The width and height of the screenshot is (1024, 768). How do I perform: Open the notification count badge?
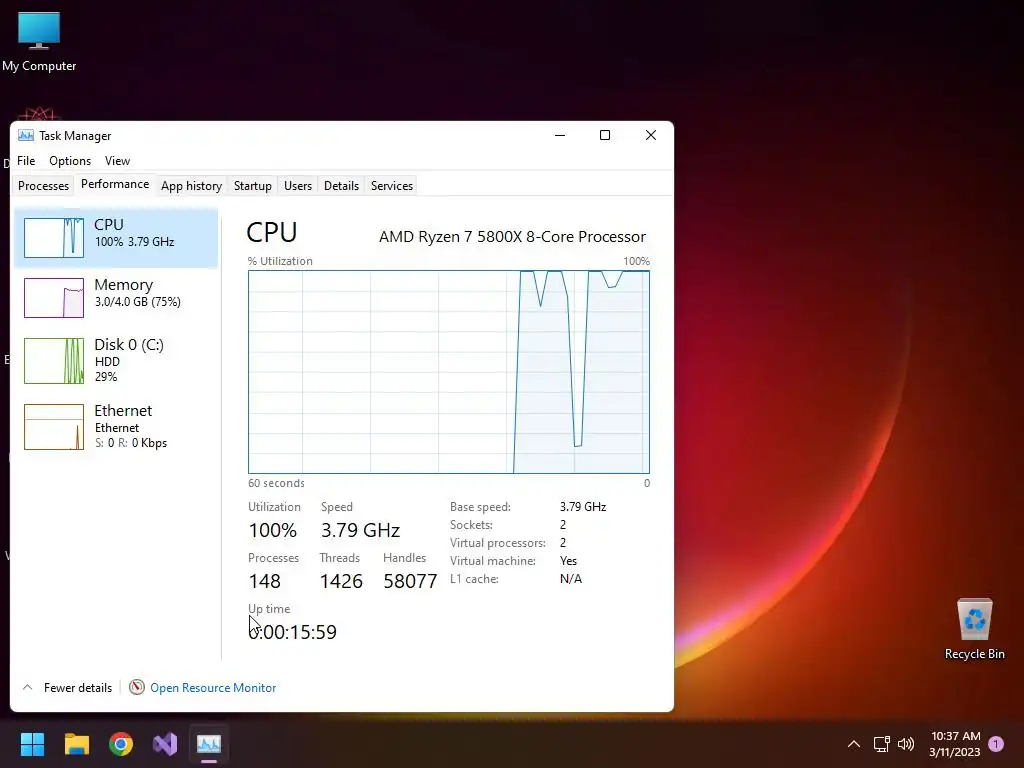point(996,744)
